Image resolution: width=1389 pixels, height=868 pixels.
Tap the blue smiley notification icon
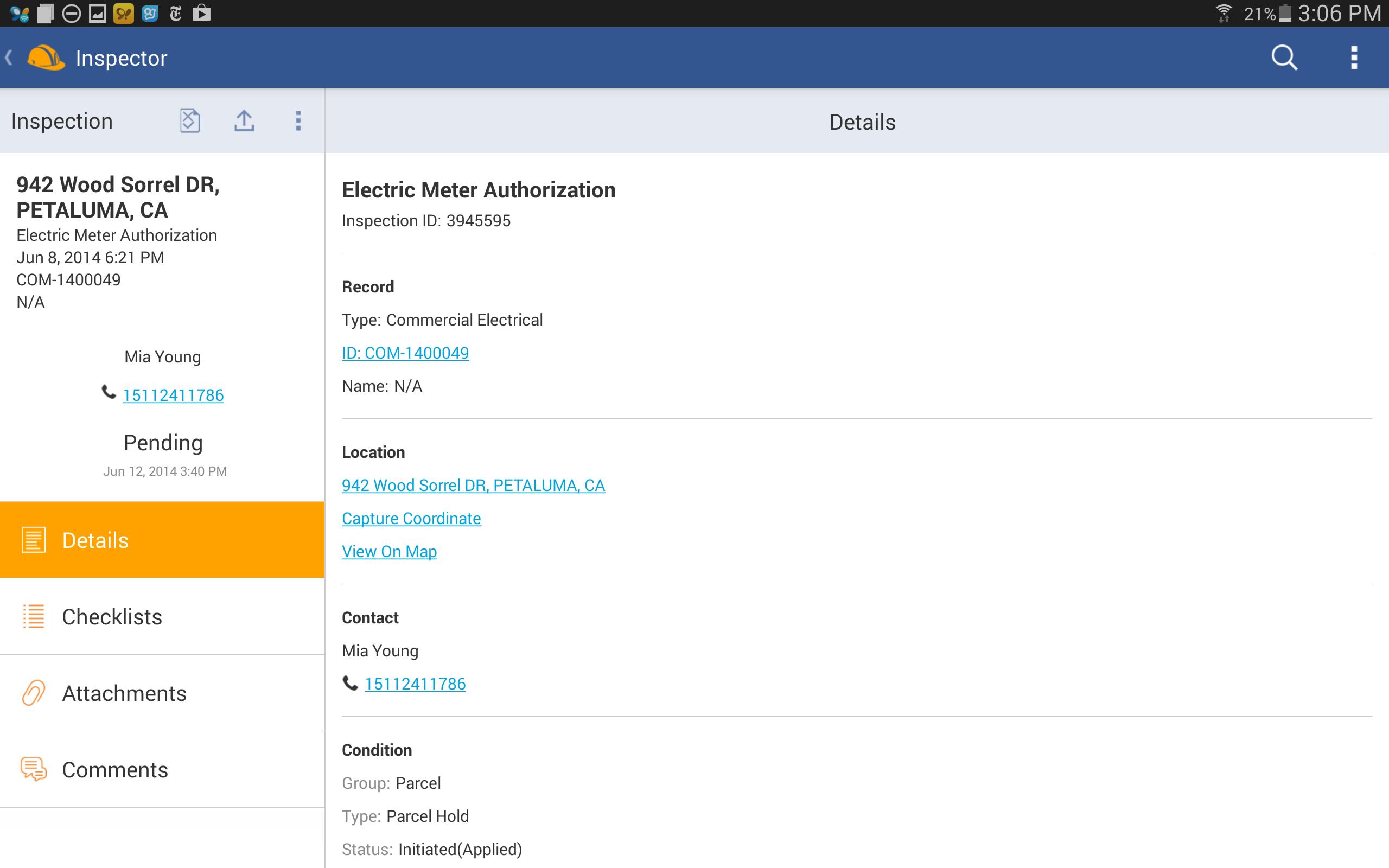point(150,13)
